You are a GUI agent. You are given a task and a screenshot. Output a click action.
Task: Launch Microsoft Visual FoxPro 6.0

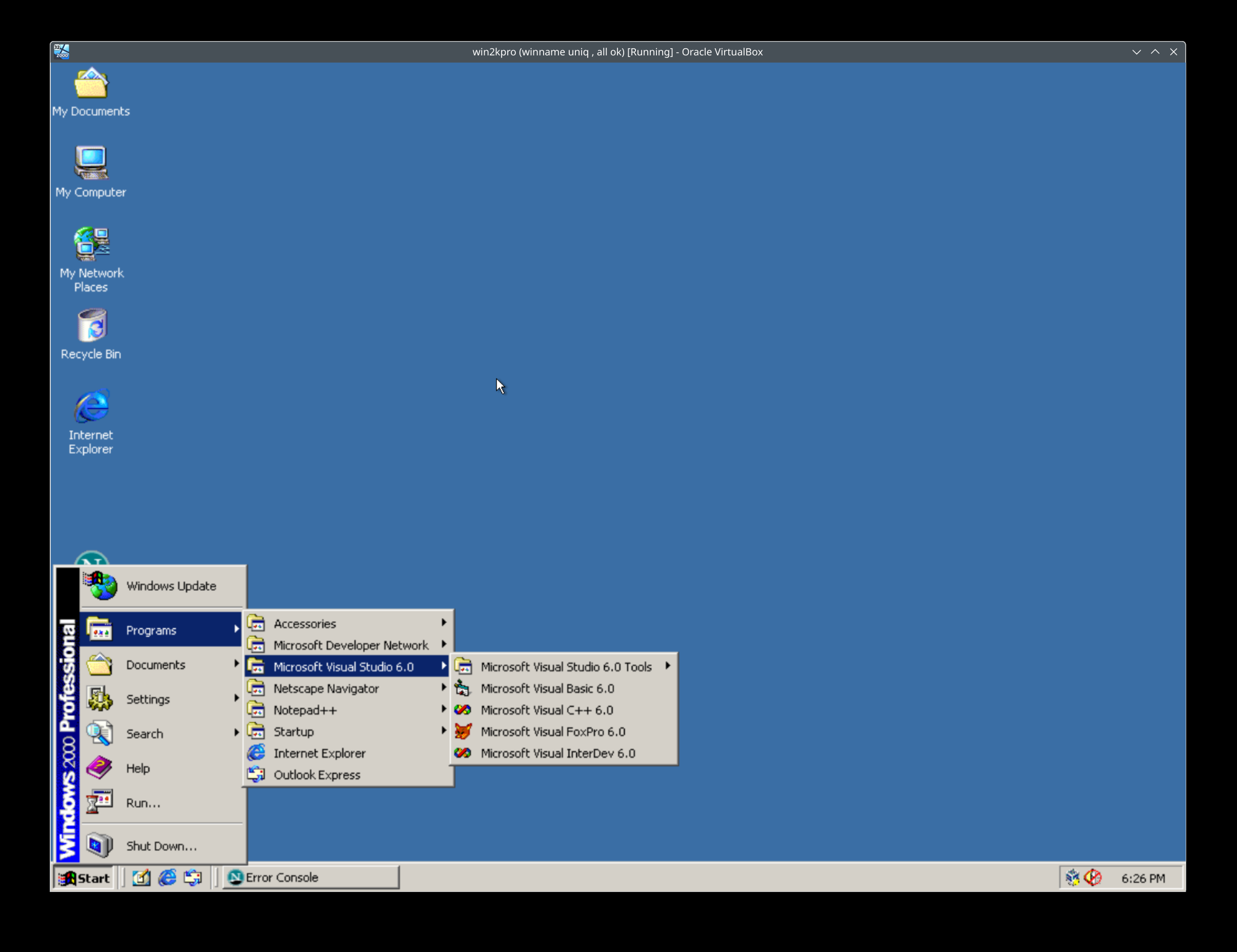[x=564, y=731]
